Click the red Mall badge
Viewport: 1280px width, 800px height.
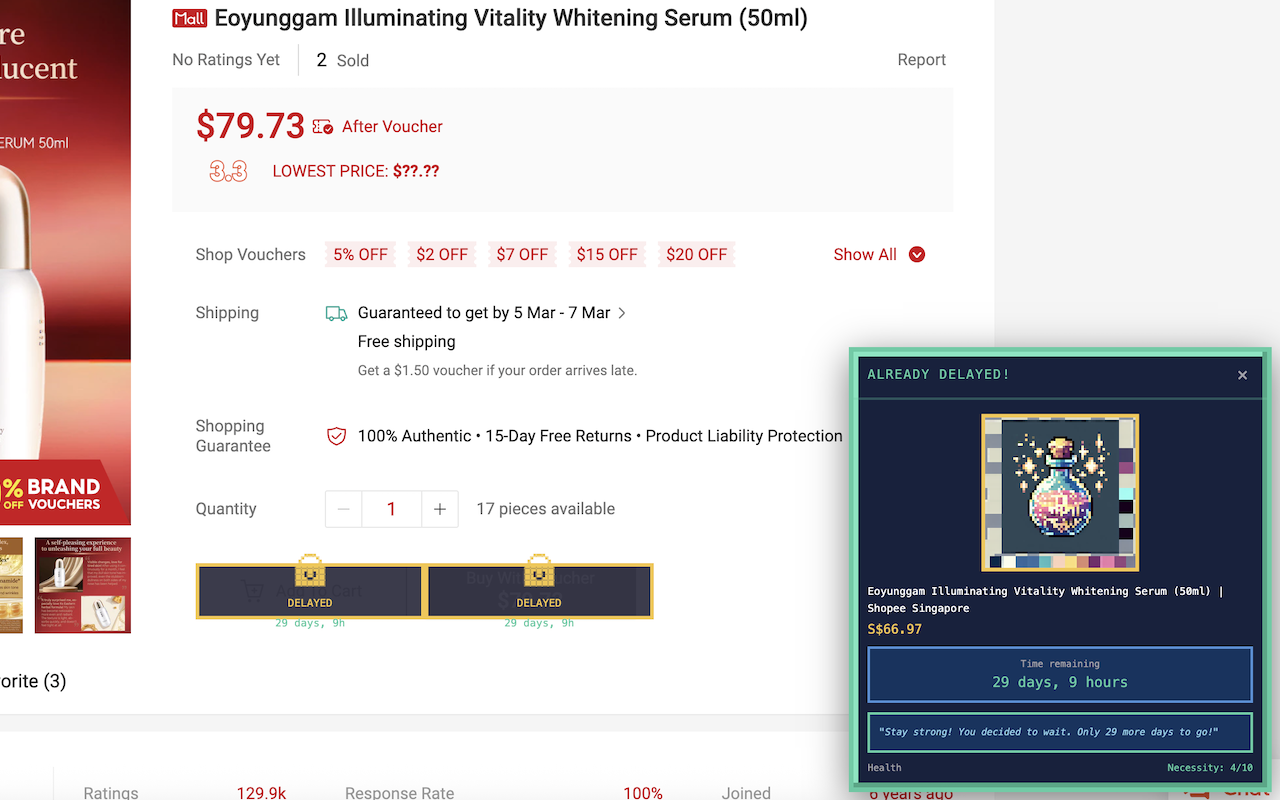(x=189, y=18)
